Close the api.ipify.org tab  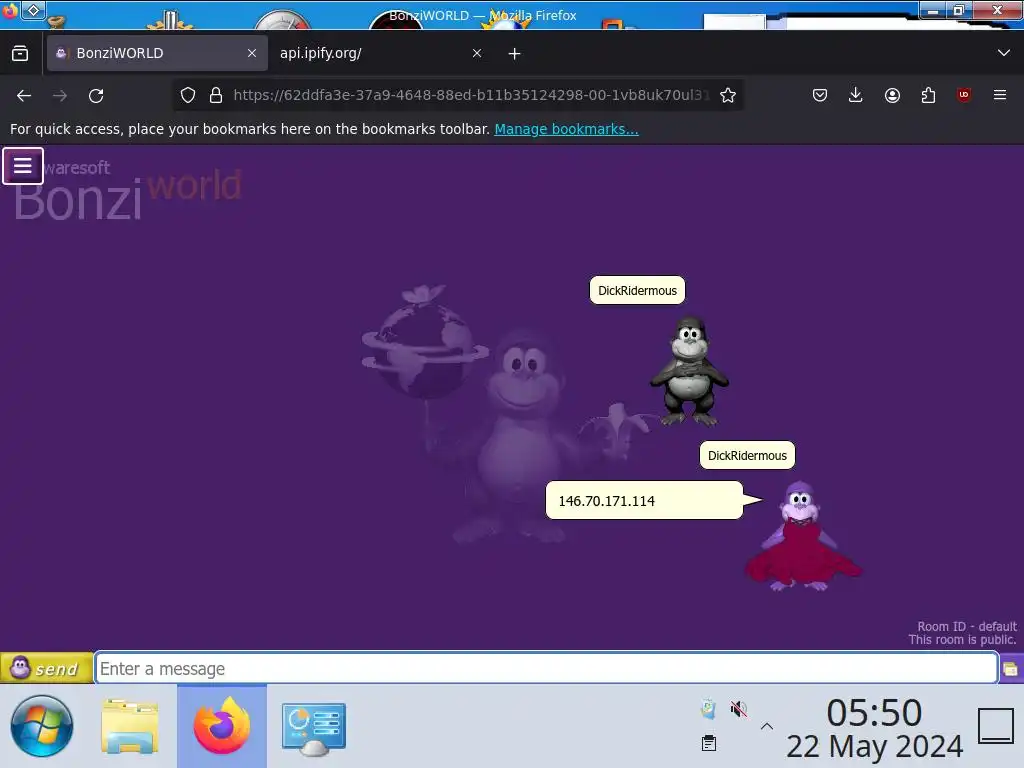[x=477, y=53]
